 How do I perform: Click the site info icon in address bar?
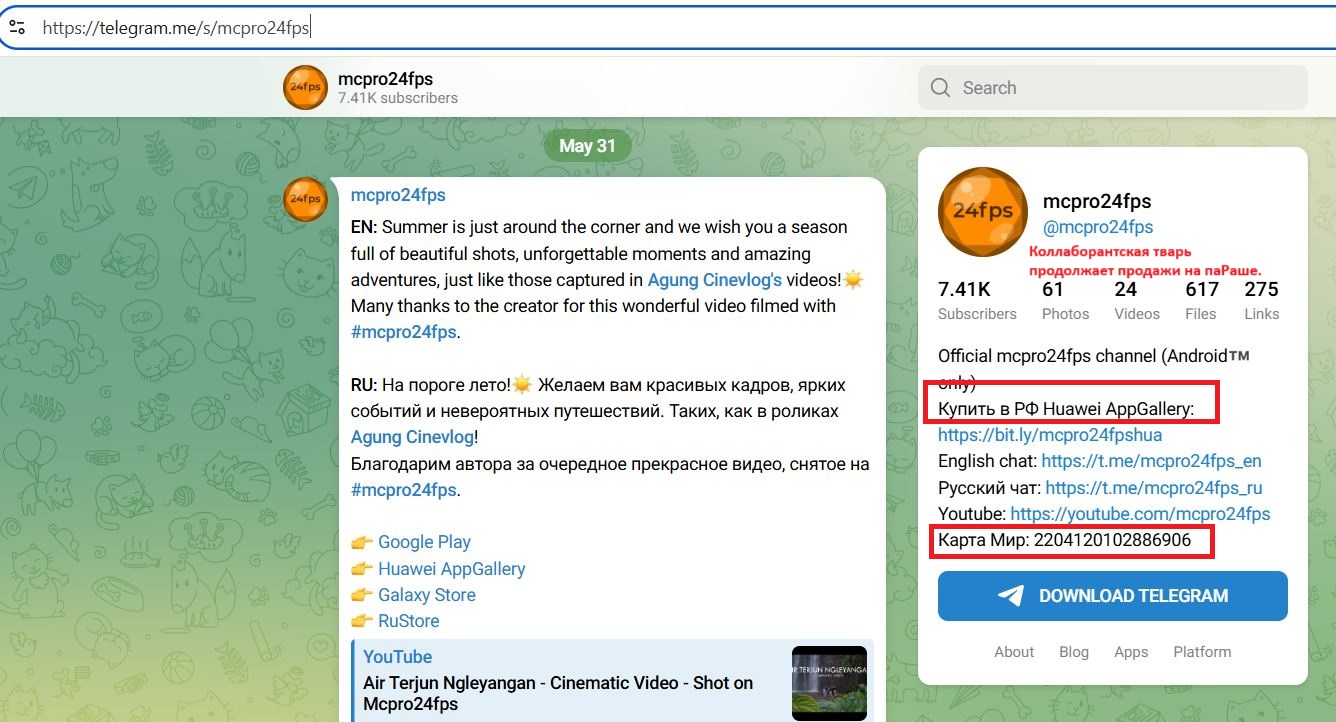click(17, 27)
